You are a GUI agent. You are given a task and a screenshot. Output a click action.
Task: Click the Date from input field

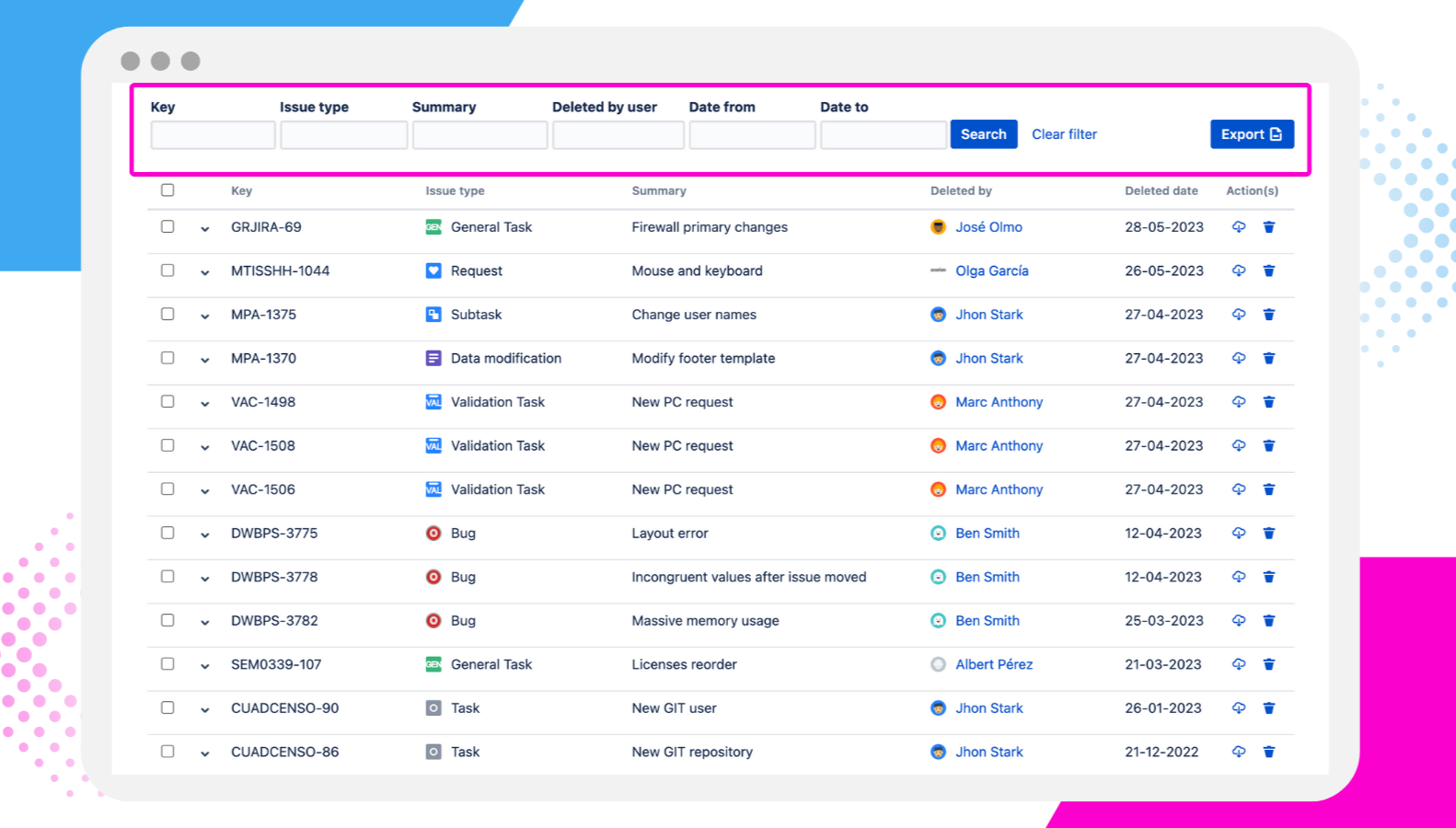click(x=752, y=135)
